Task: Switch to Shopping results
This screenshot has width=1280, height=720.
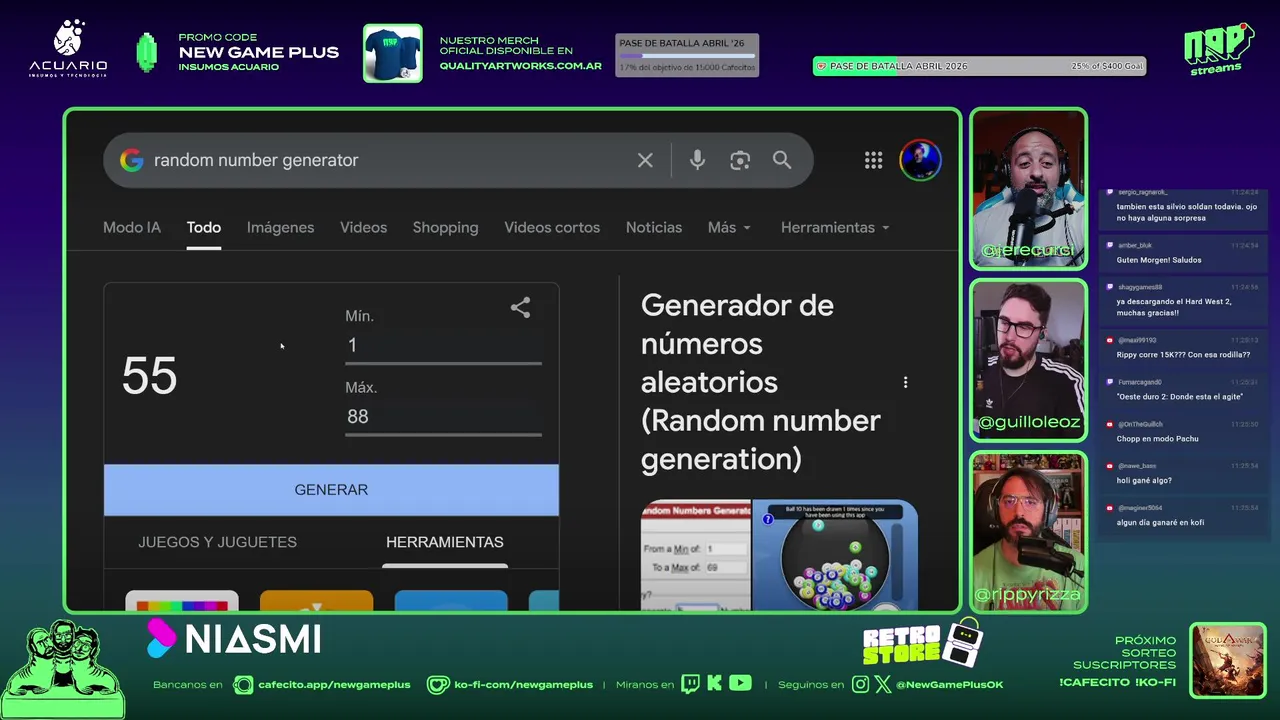Action: [x=445, y=227]
